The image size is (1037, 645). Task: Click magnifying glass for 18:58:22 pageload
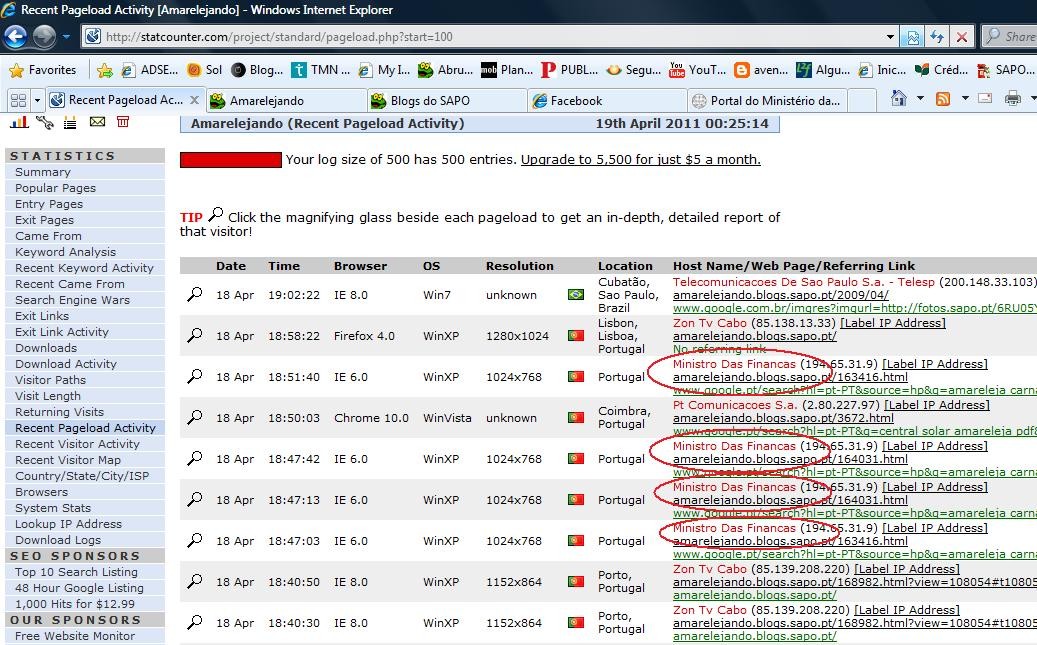(194, 335)
